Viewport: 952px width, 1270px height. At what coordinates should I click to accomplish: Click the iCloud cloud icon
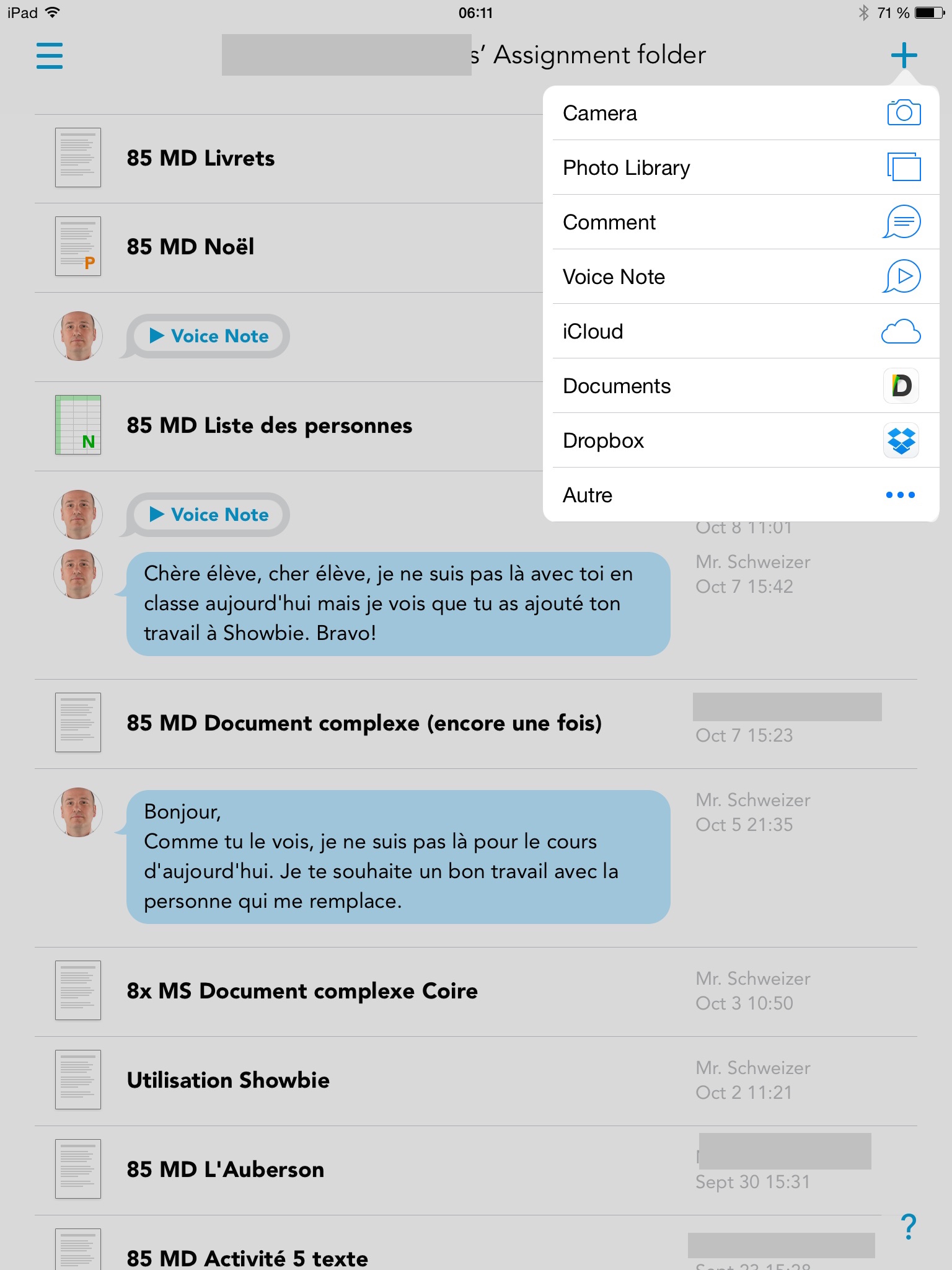(901, 332)
